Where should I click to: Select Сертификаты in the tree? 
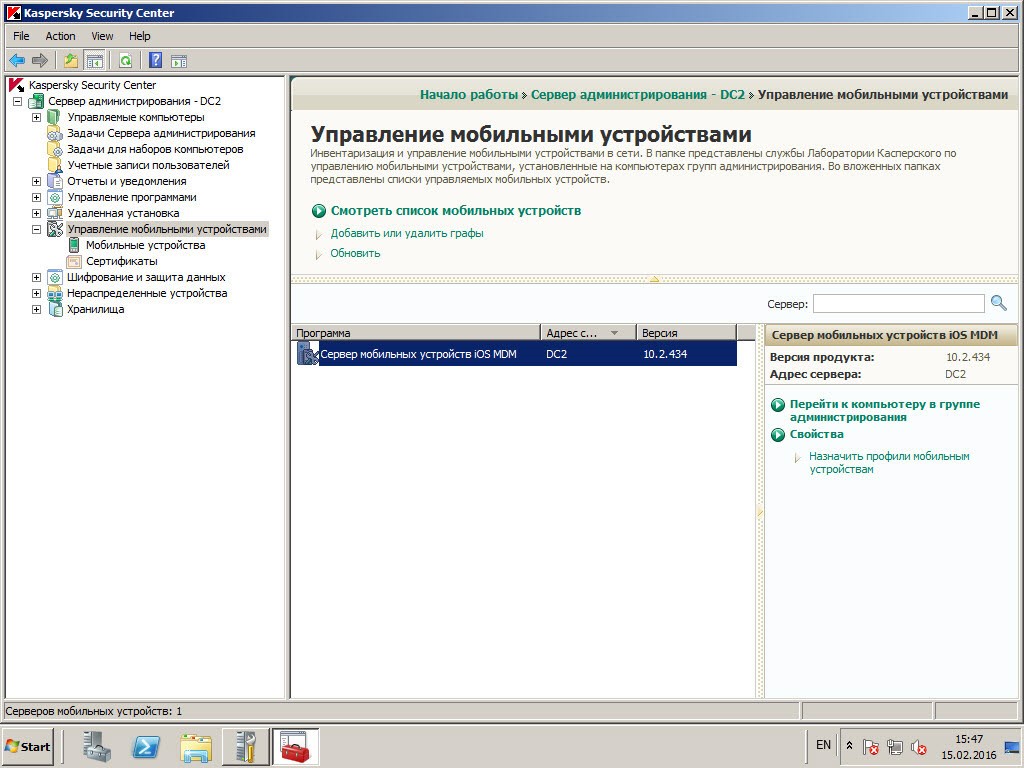121,261
